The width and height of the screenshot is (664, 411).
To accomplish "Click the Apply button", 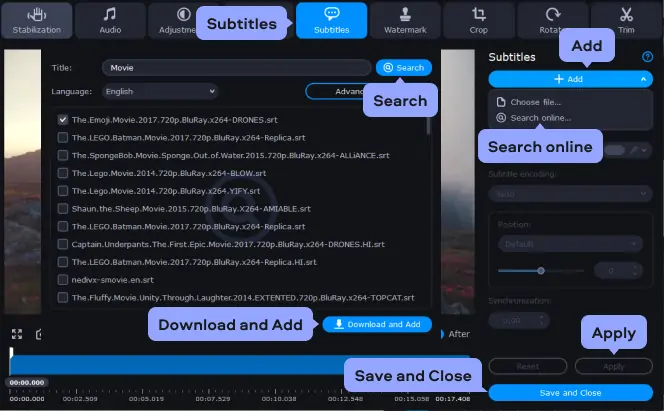I will point(614,366).
